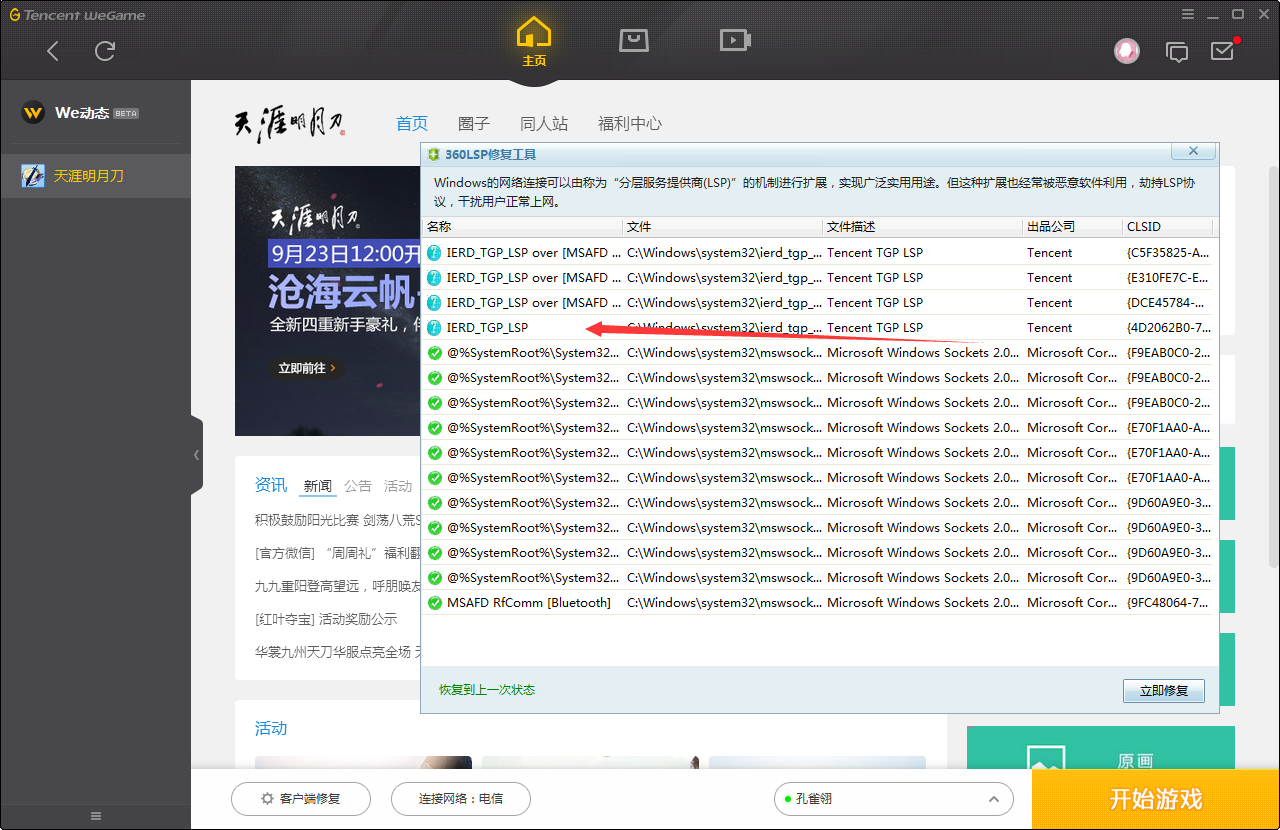Select the 公告 news tab

358,486
